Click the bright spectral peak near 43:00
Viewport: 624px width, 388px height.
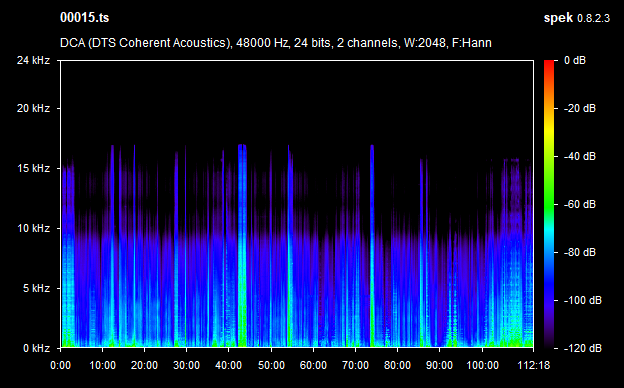pos(242,246)
